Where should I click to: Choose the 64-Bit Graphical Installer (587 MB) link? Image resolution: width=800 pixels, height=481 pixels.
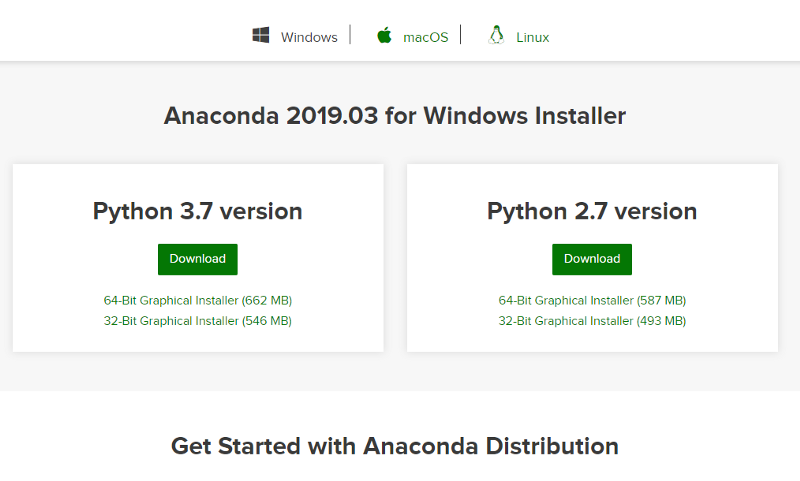592,300
